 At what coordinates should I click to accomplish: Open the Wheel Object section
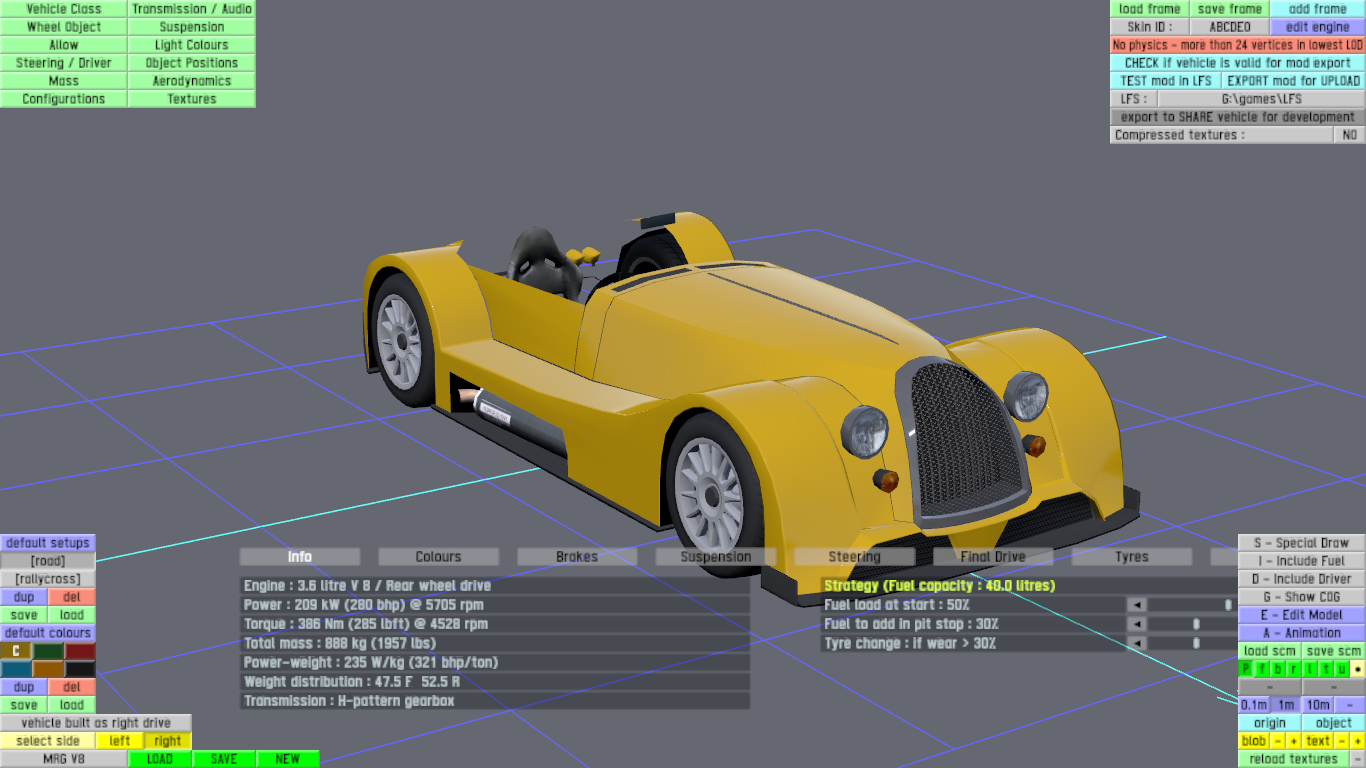pos(64,27)
